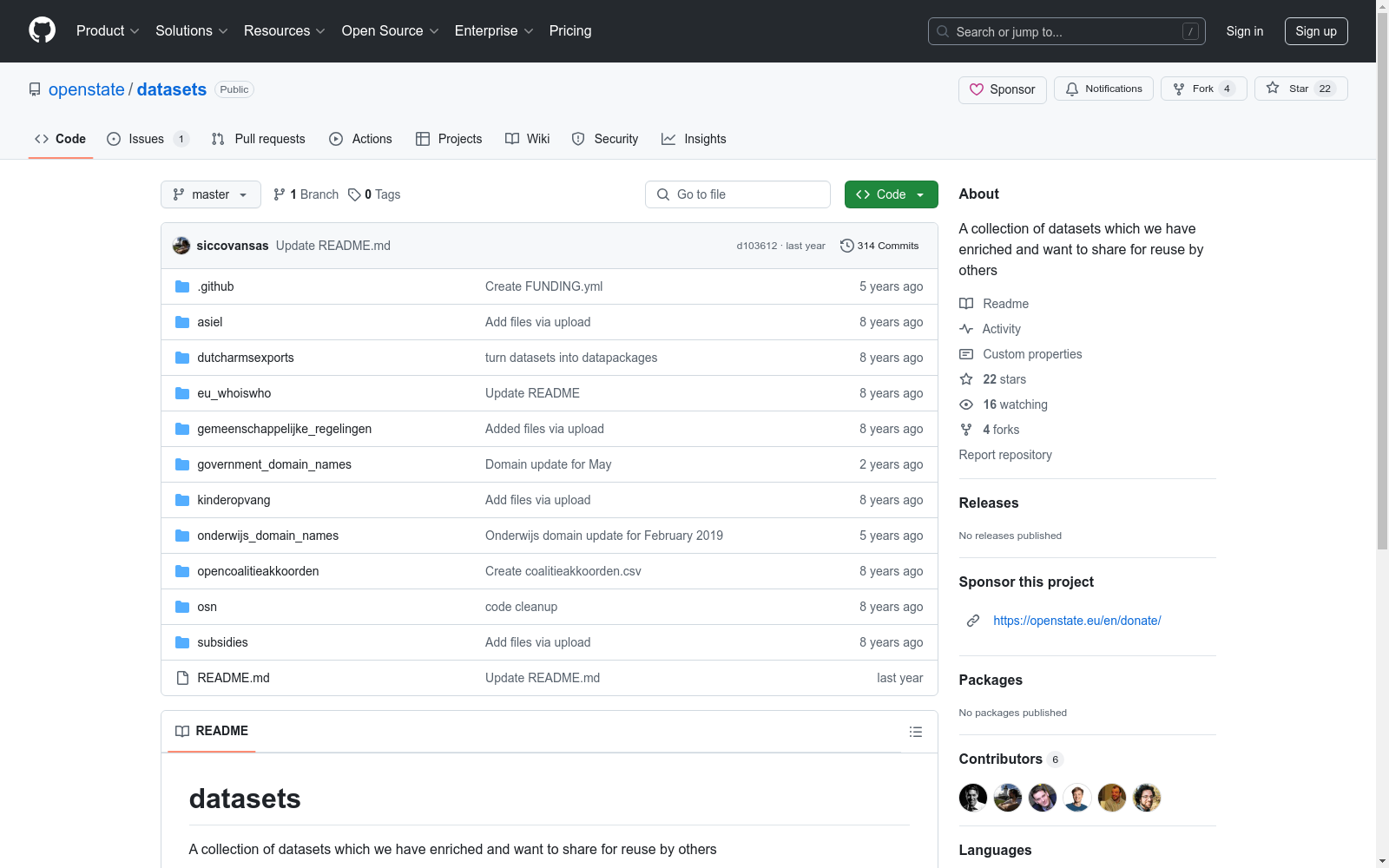This screenshot has height=868, width=1389.
Task: Click the osn folder icon
Action: click(182, 607)
